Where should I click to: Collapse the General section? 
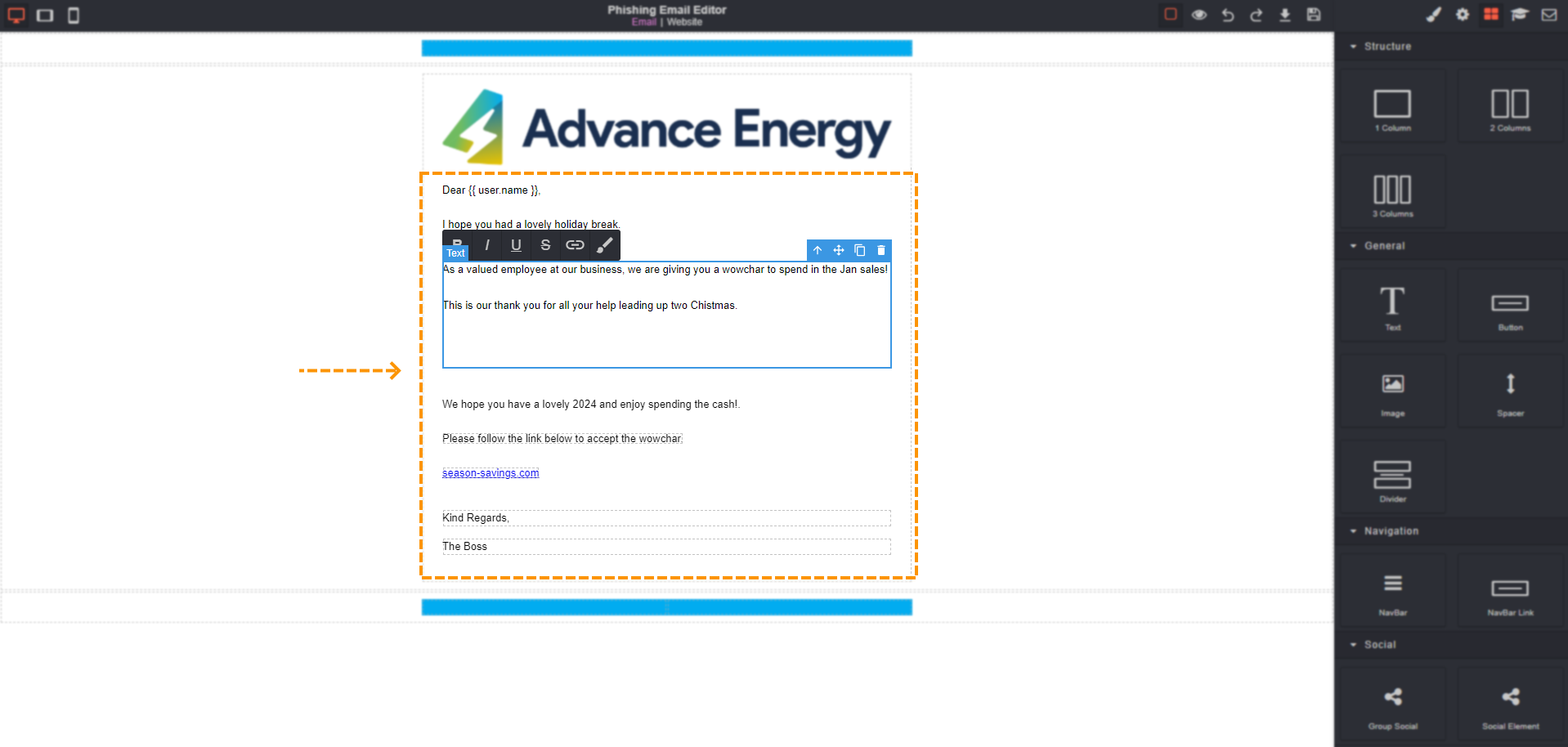(x=1352, y=245)
